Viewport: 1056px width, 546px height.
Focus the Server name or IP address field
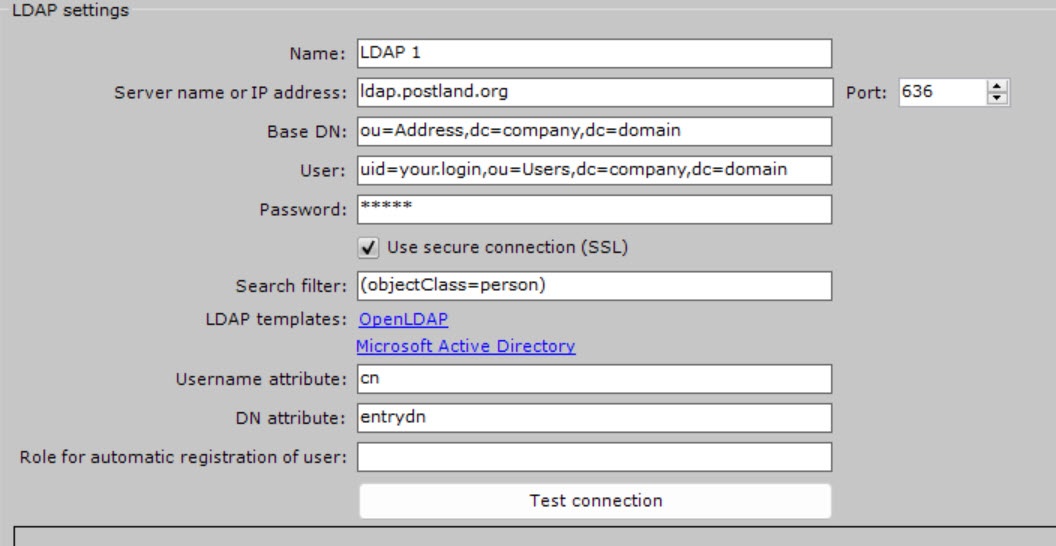coord(594,92)
